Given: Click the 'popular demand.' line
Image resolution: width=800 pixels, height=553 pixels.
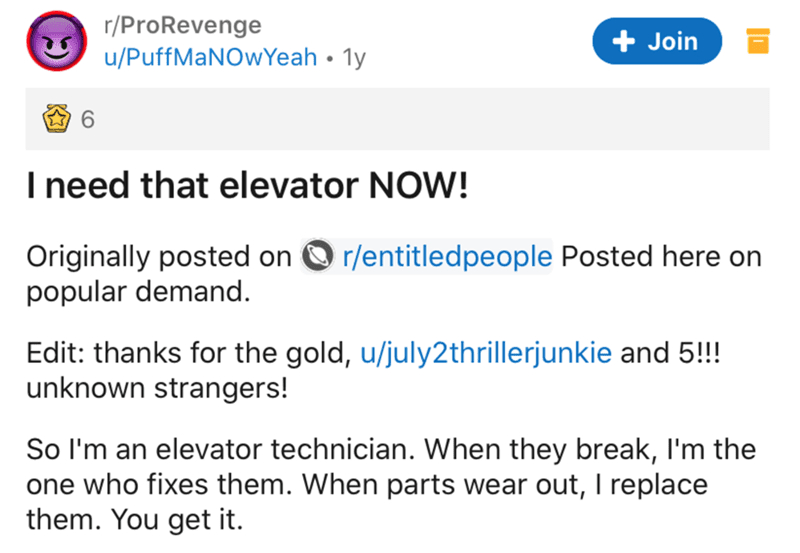Looking at the screenshot, I should click(x=138, y=292).
